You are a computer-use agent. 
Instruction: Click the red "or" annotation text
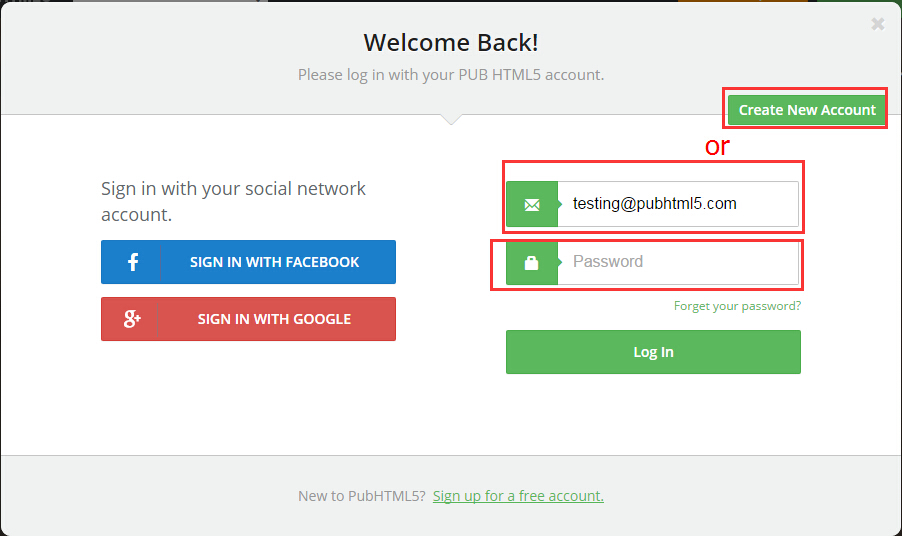(x=717, y=146)
